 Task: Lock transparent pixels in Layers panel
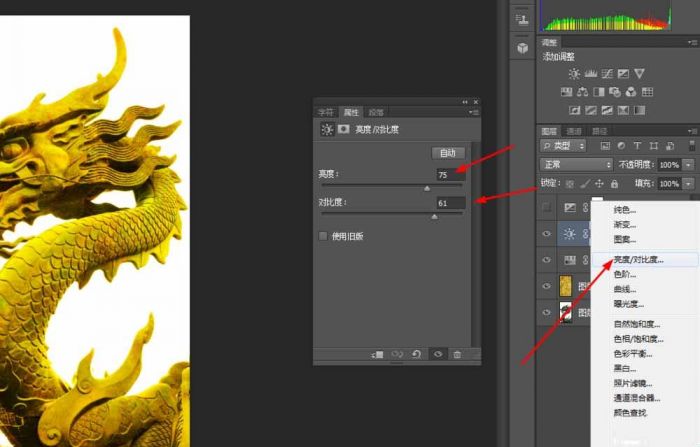[570, 184]
